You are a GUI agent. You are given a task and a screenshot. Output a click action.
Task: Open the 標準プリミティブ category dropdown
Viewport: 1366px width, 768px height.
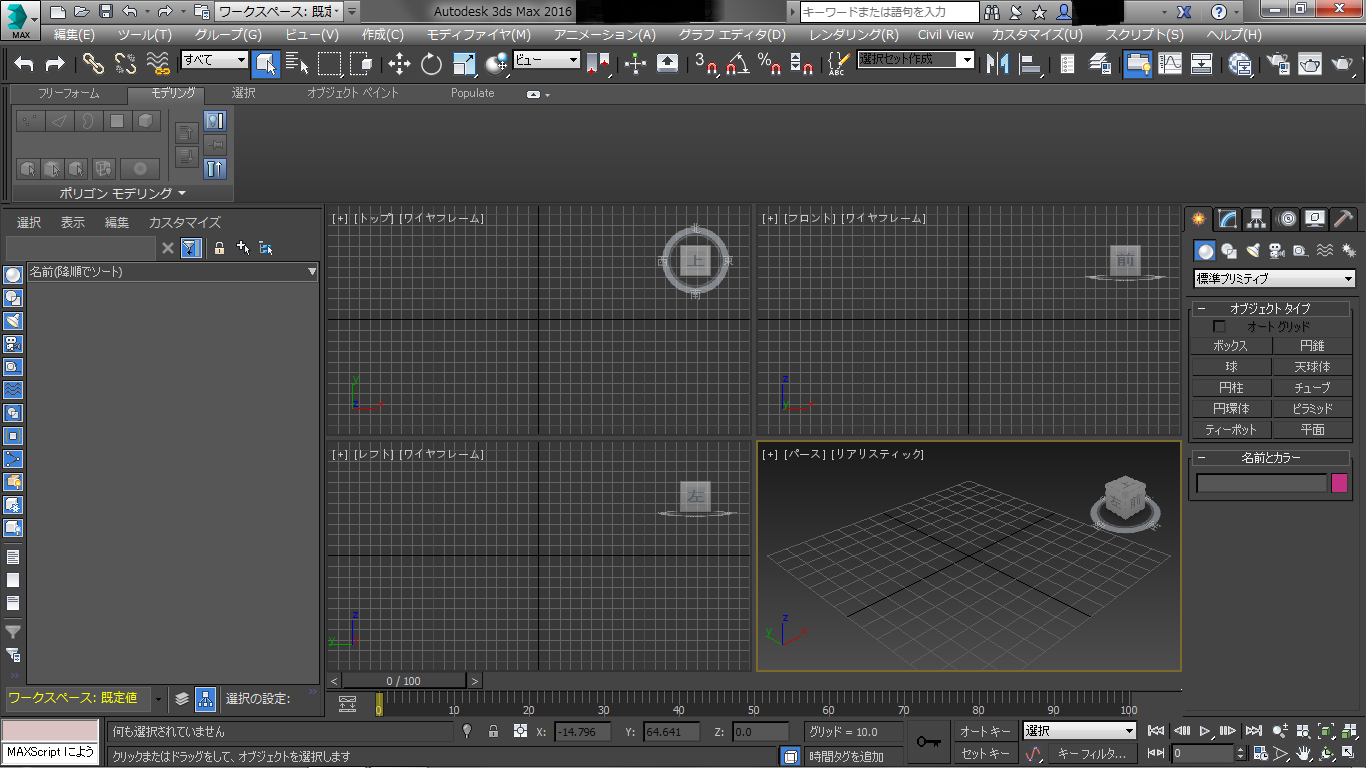pos(1275,279)
